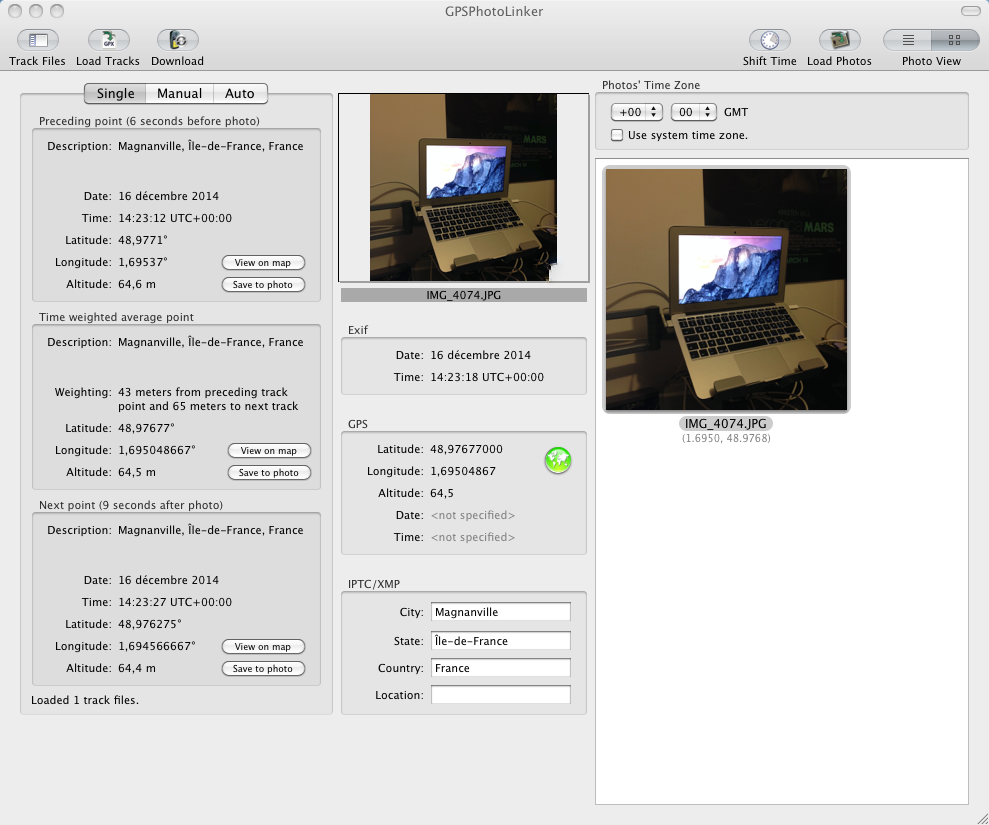
Task: Click the Download from GPS device icon
Action: tap(178, 40)
